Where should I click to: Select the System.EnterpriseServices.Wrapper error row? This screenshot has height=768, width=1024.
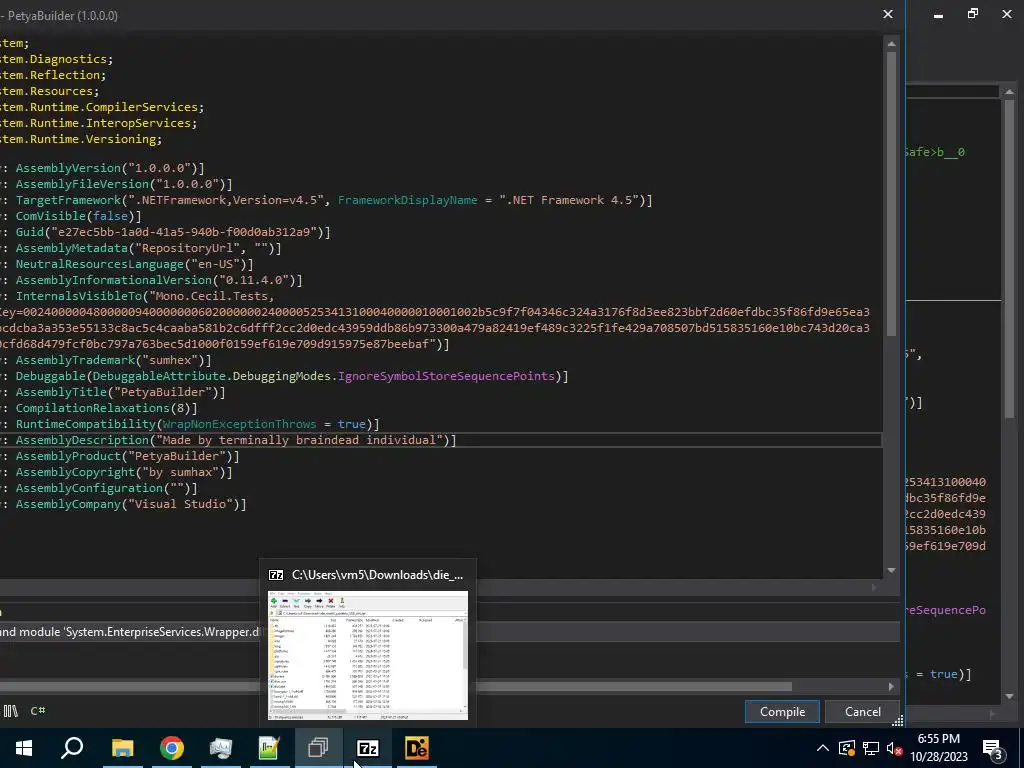[450, 632]
